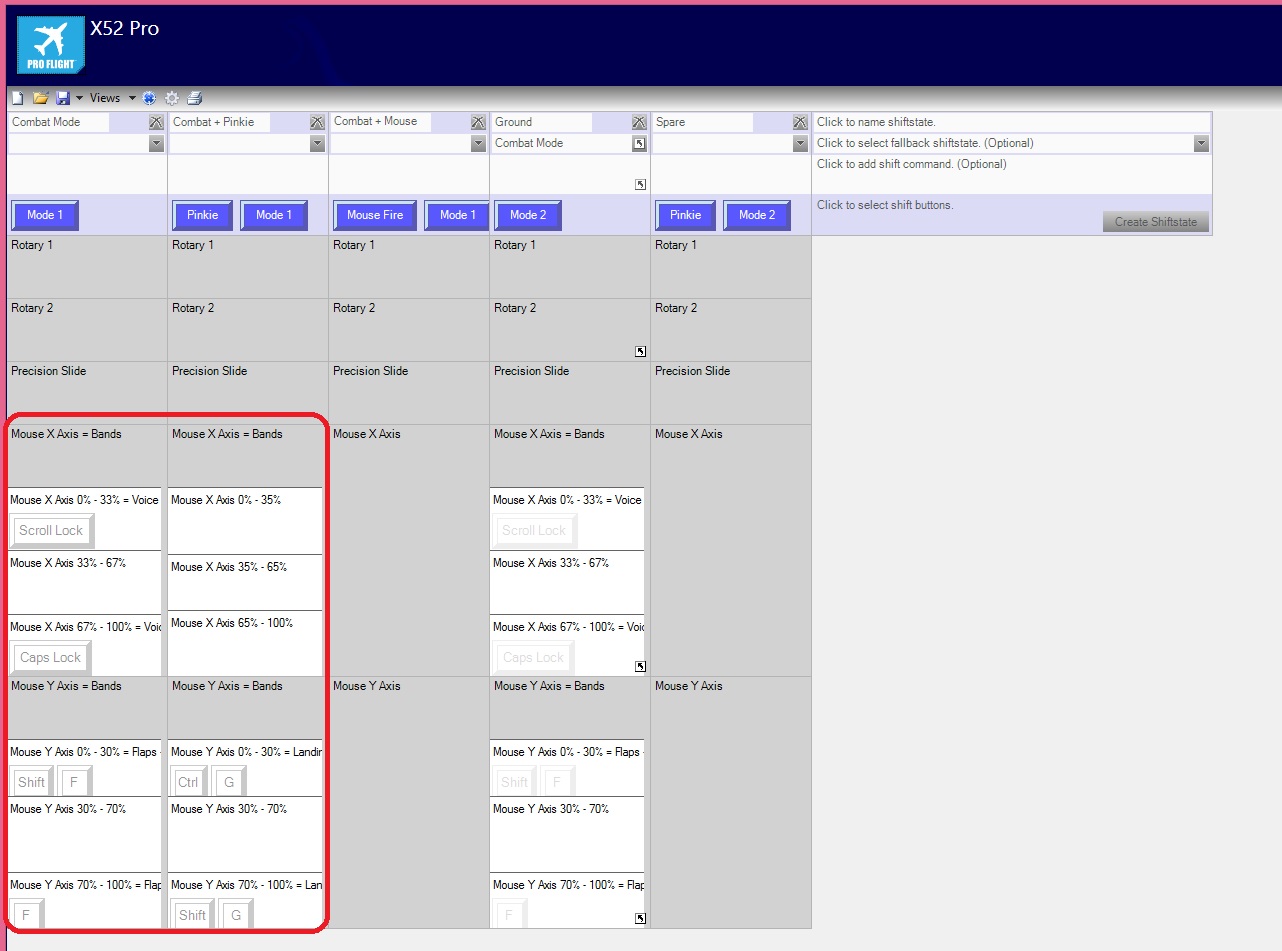Click the Mode 1 button in Combat Mode column
The height and width of the screenshot is (951, 1282).
tap(45, 215)
